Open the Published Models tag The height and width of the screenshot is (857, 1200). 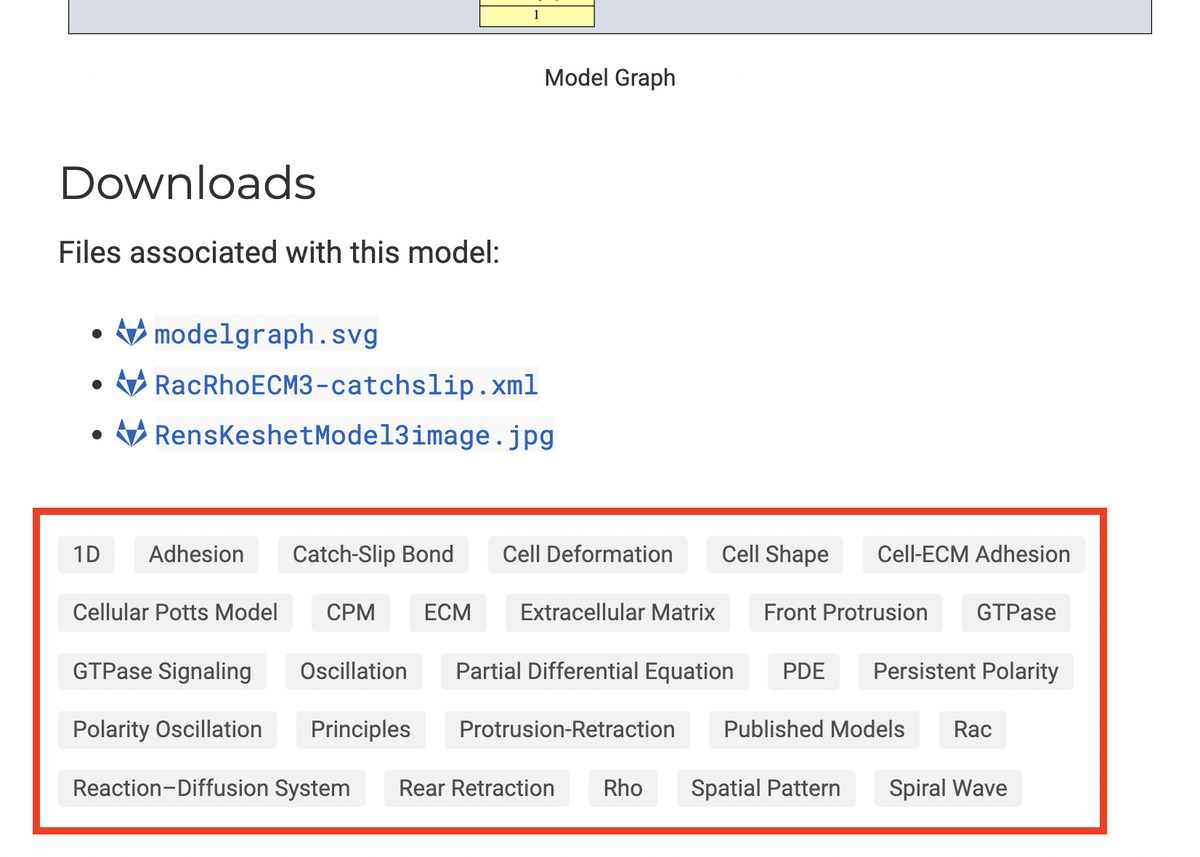pos(814,729)
